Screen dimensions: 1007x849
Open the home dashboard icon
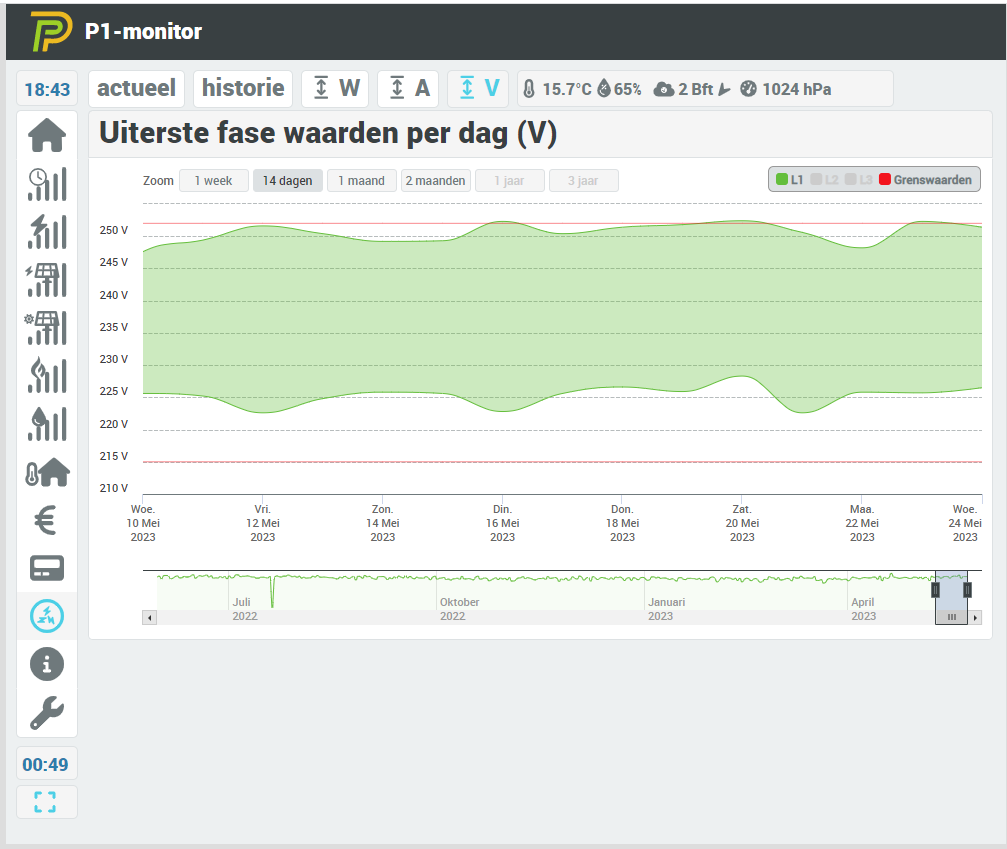pos(47,136)
